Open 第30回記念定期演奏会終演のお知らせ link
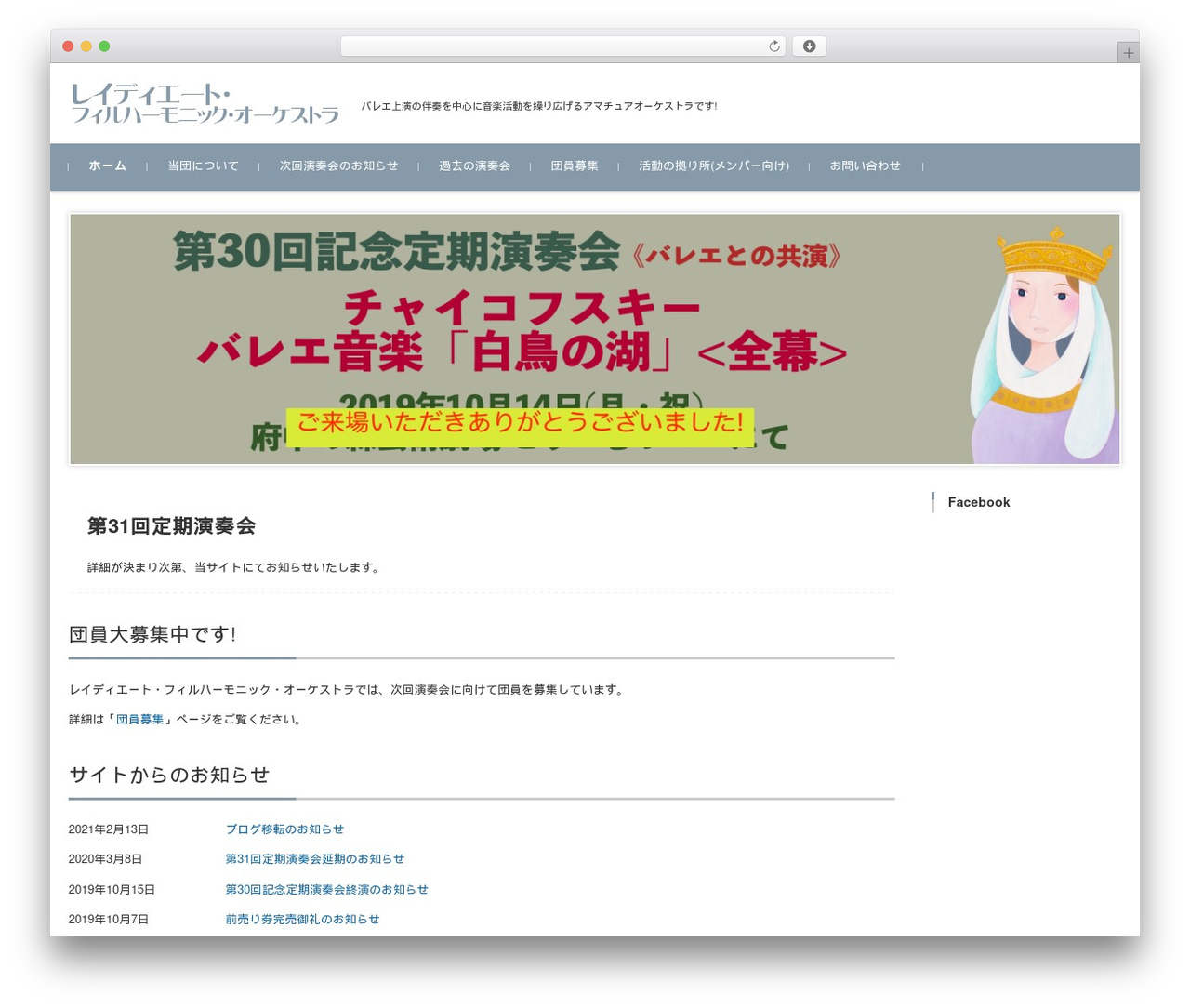This screenshot has width=1190, height=1008. point(326,890)
